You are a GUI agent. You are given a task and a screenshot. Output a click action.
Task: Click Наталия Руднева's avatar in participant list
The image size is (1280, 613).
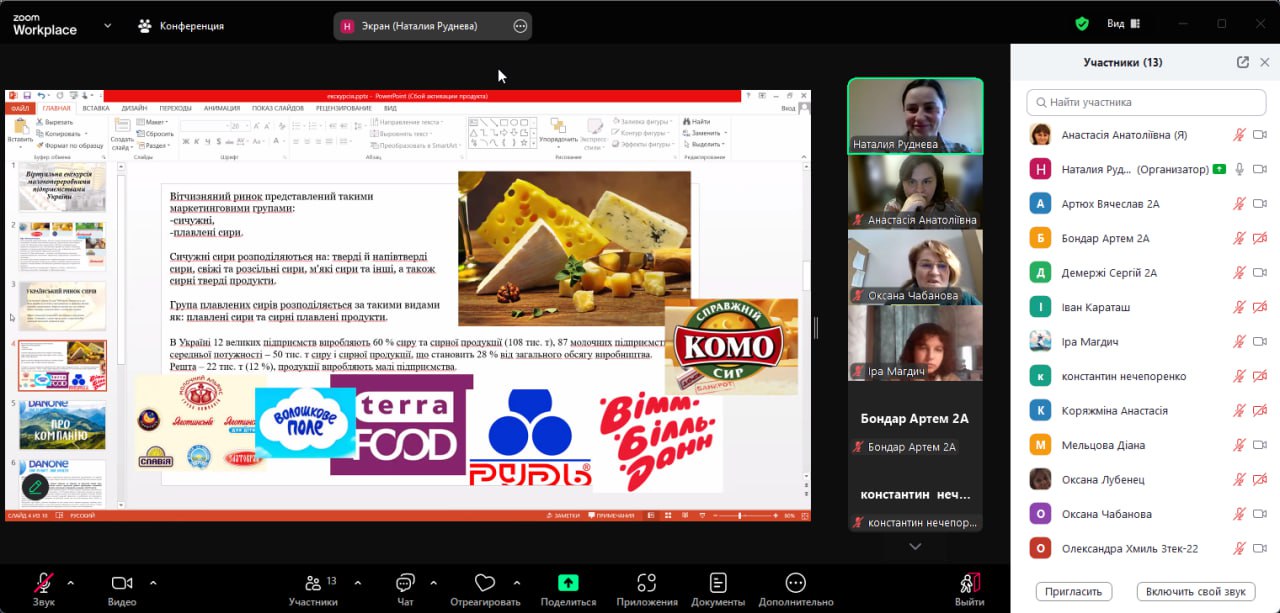click(x=1041, y=169)
